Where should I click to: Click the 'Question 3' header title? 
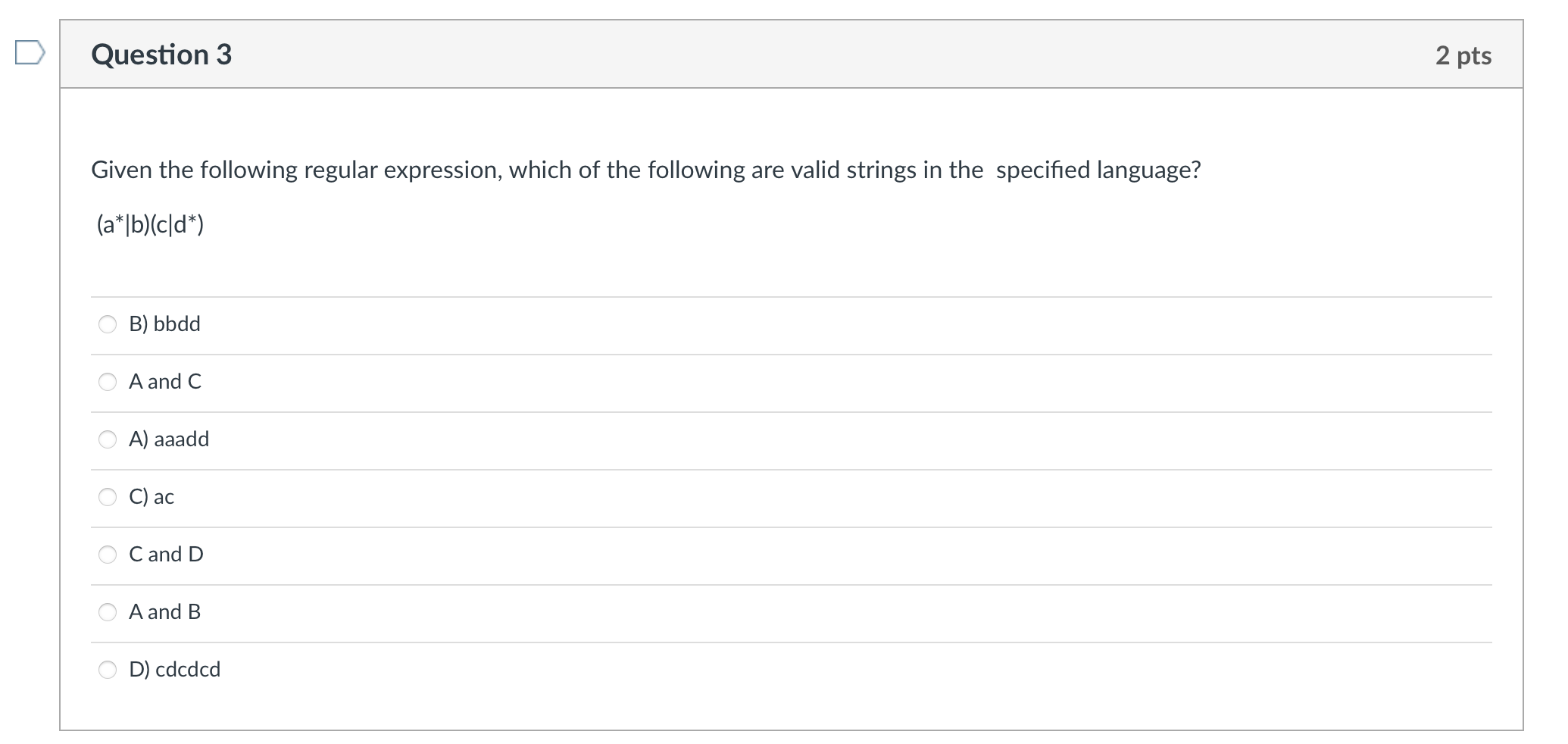[161, 55]
